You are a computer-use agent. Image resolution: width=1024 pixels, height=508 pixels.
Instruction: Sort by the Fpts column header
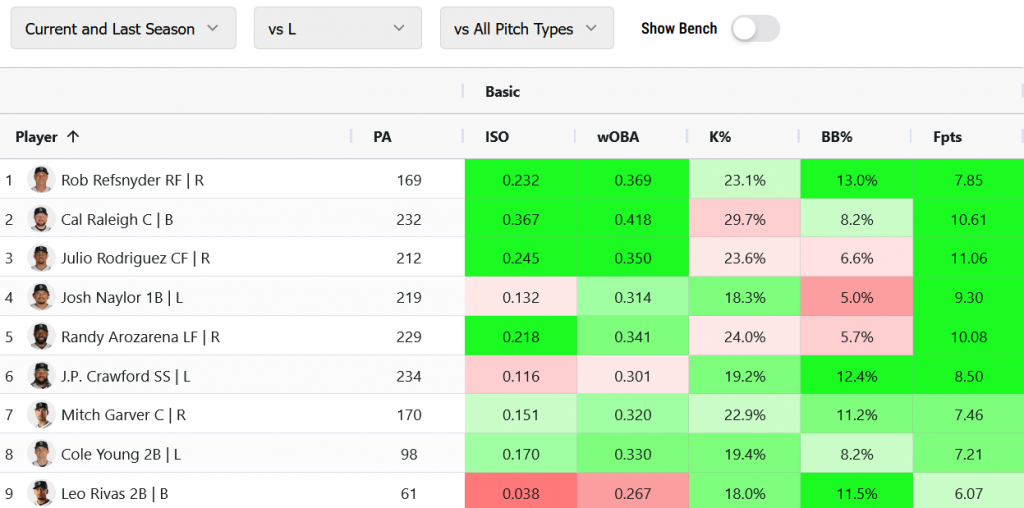click(947, 137)
